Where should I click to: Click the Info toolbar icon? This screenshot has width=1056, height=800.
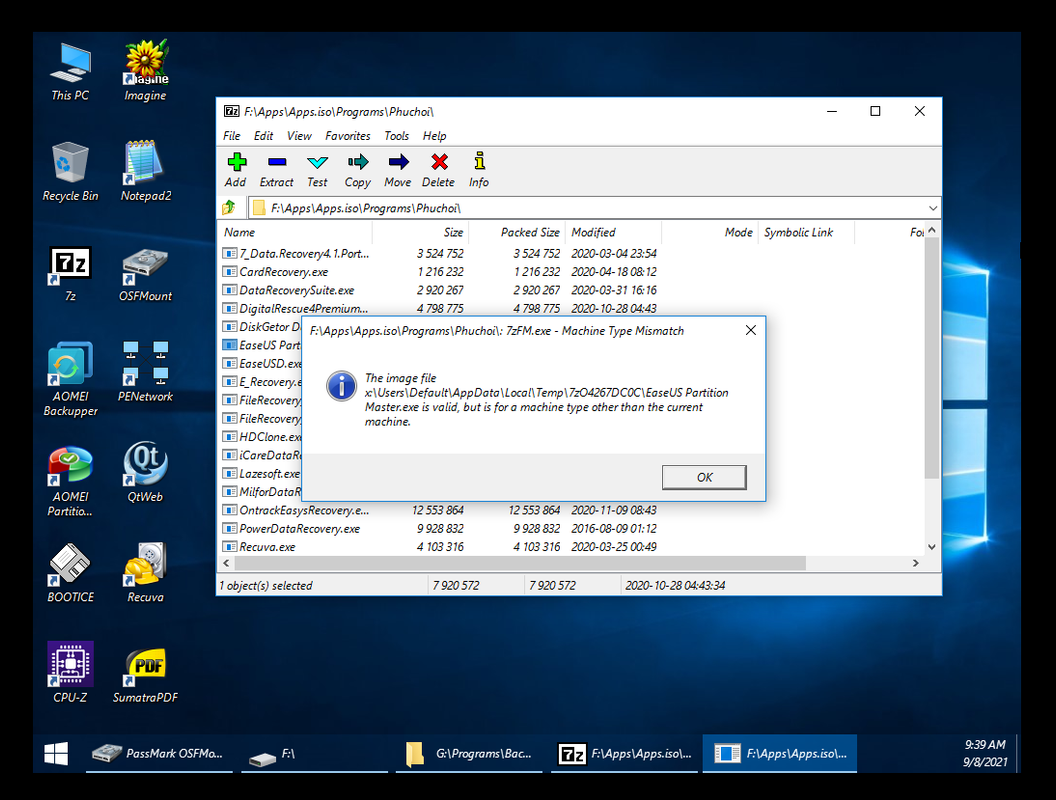pyautogui.click(x=479, y=170)
